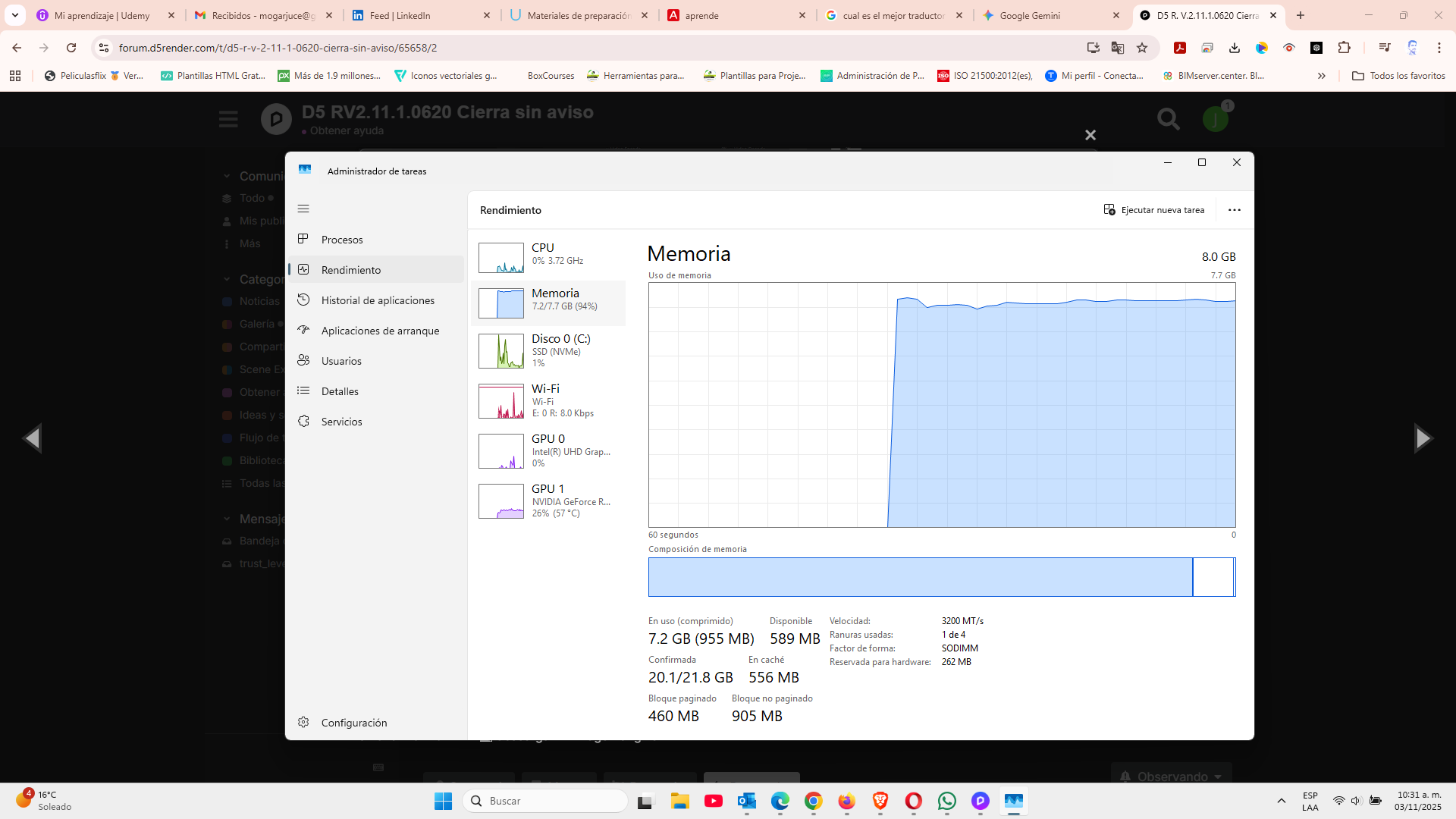Close the image lightbox with X

click(x=1090, y=135)
